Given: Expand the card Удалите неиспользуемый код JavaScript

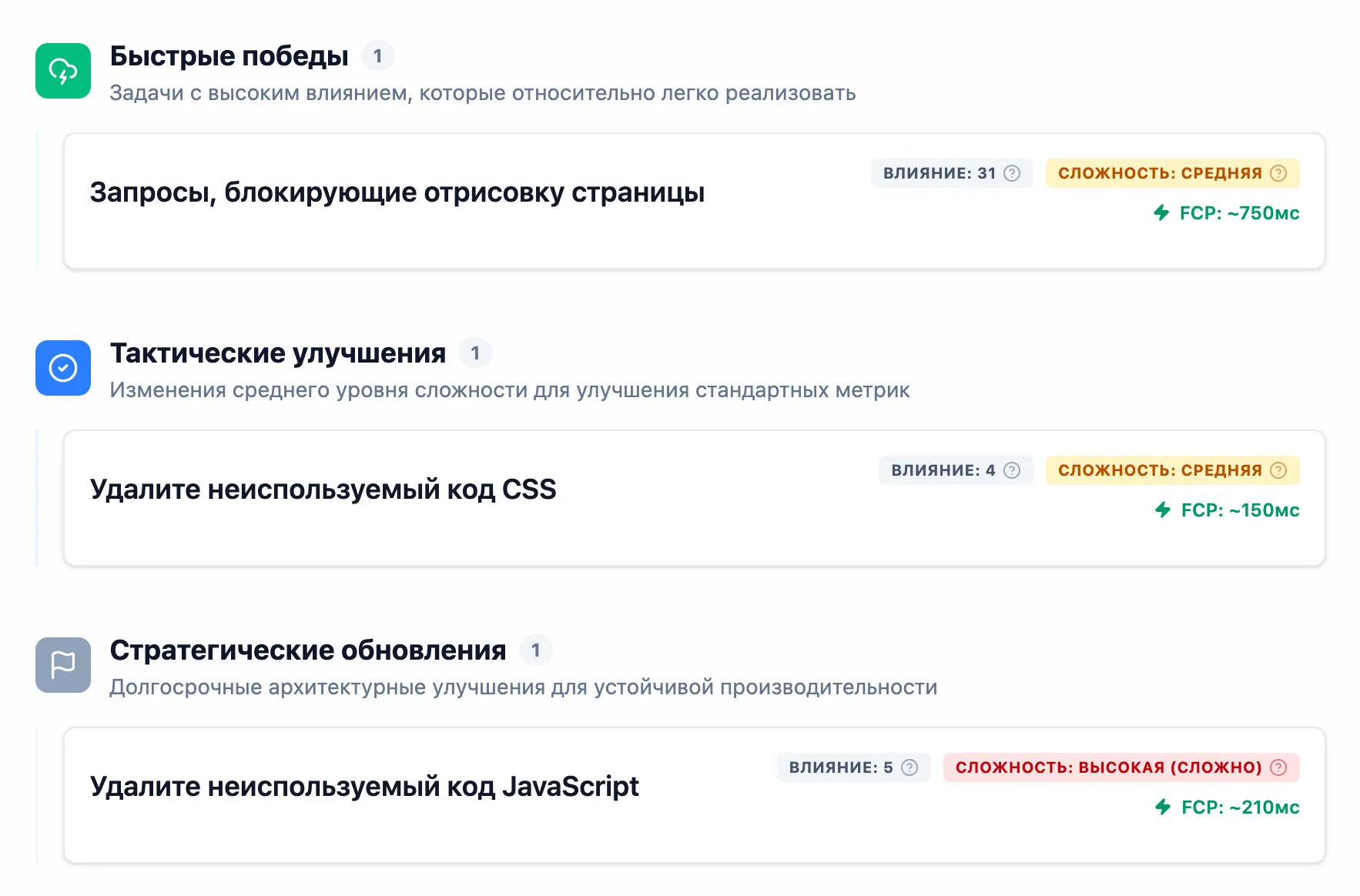Looking at the screenshot, I should pos(365,786).
